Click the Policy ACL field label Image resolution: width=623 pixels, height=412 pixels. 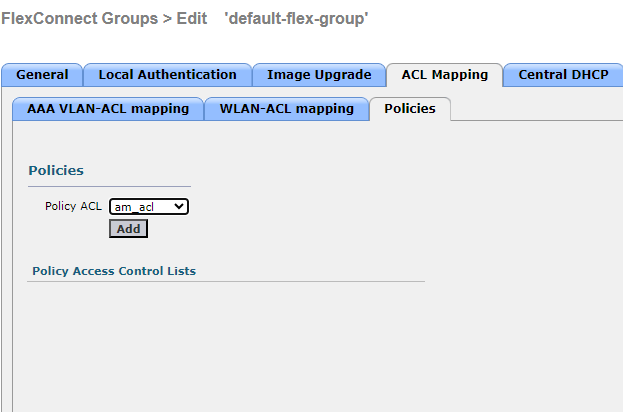pos(73,206)
